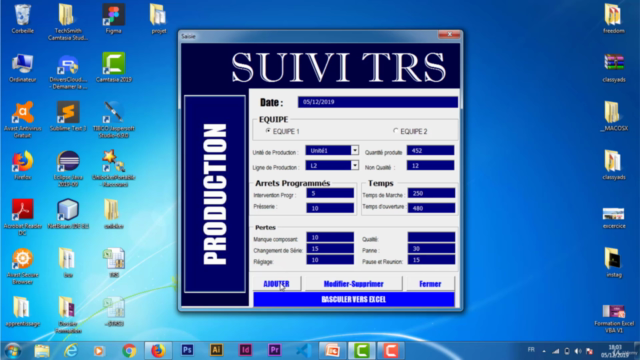Select the projet folder on desktop
640x360 pixels.
158,19
